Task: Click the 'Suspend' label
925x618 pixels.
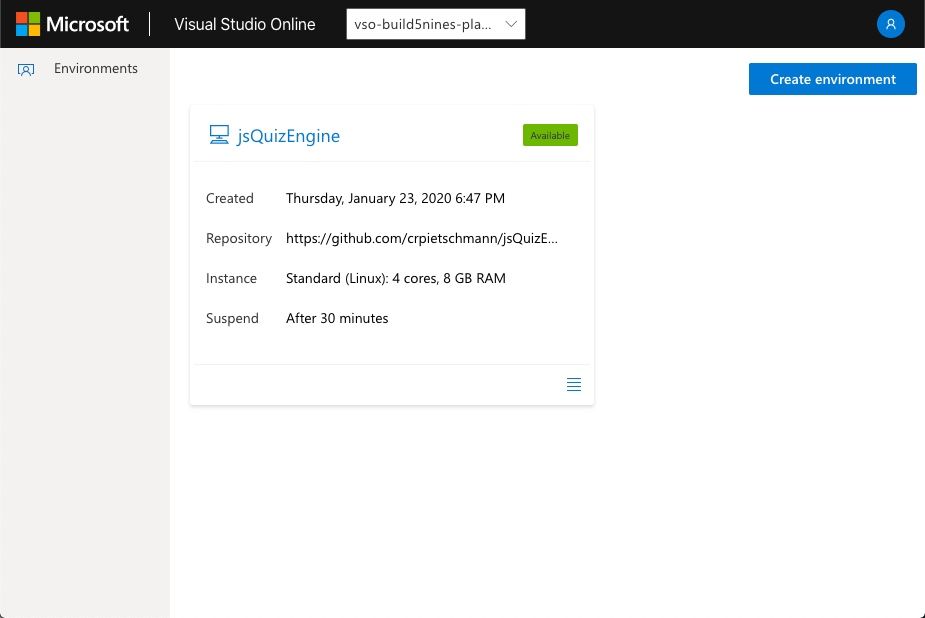Action: (232, 318)
